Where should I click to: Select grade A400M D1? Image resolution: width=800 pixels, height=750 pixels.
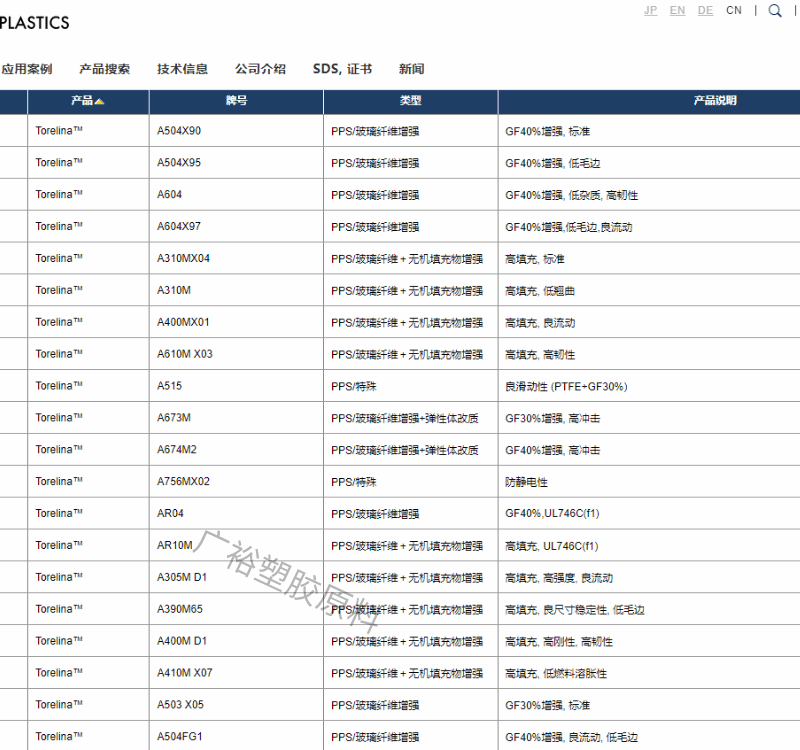(x=182, y=641)
